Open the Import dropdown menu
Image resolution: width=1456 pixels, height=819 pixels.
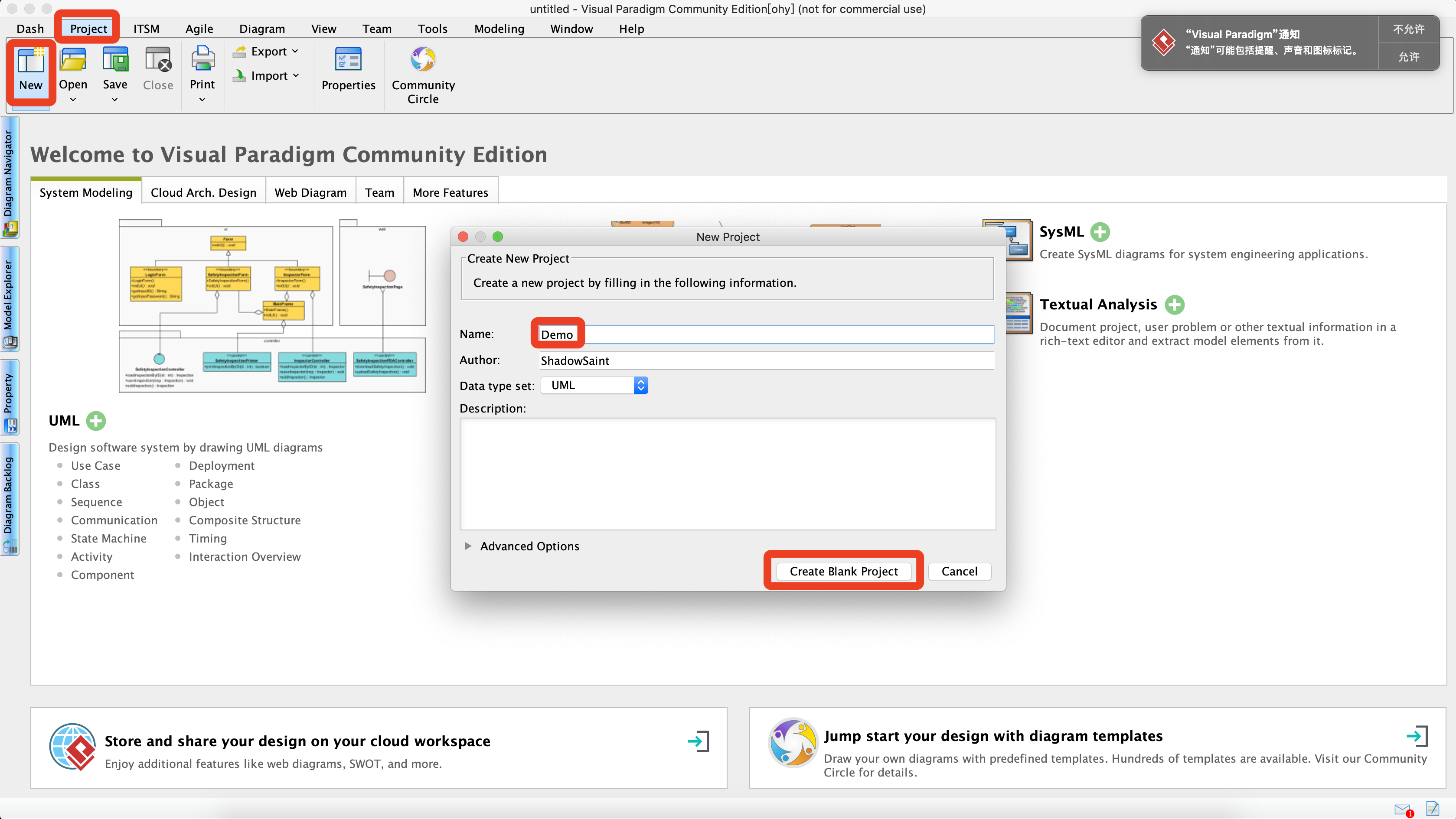tap(266, 76)
